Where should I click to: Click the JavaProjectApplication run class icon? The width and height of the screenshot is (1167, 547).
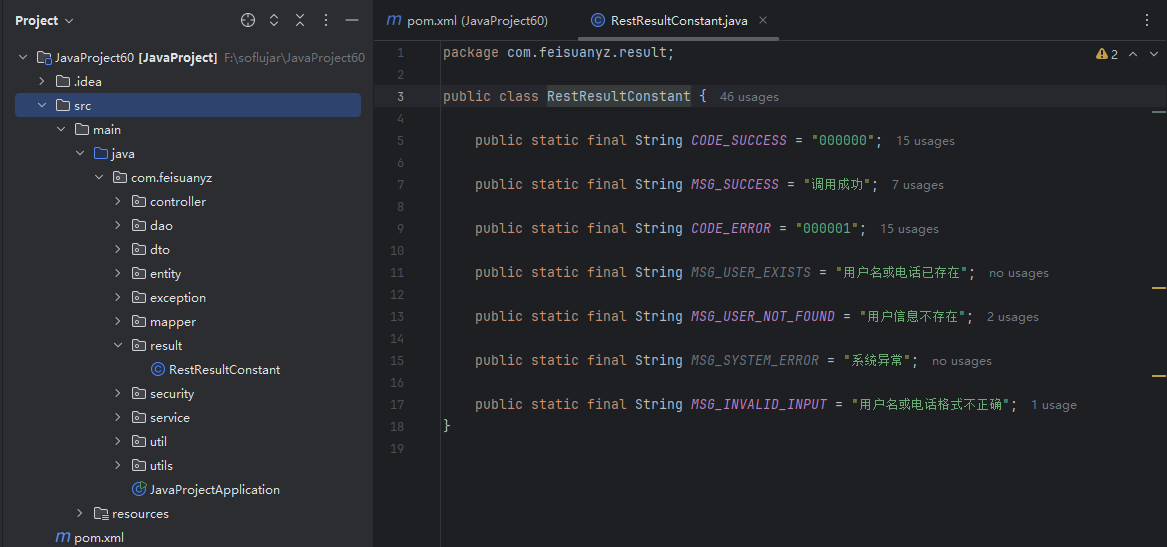pyautogui.click(x=139, y=490)
